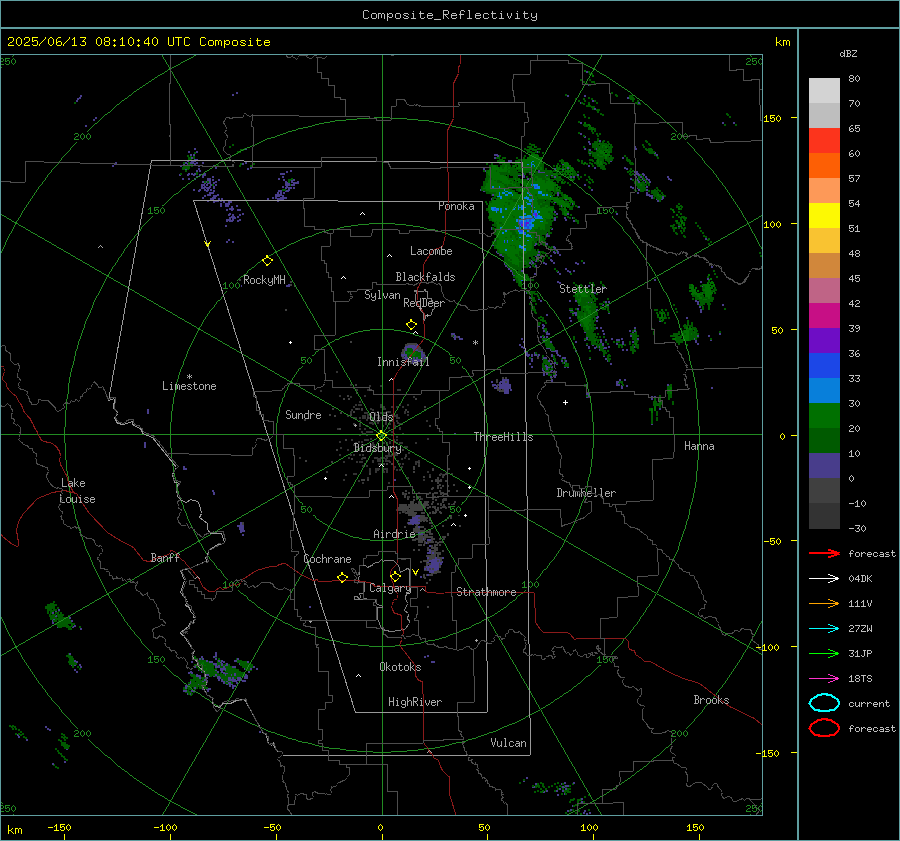The image size is (900, 841).
Task: Click the 'Banff' city label
Action: [165, 557]
